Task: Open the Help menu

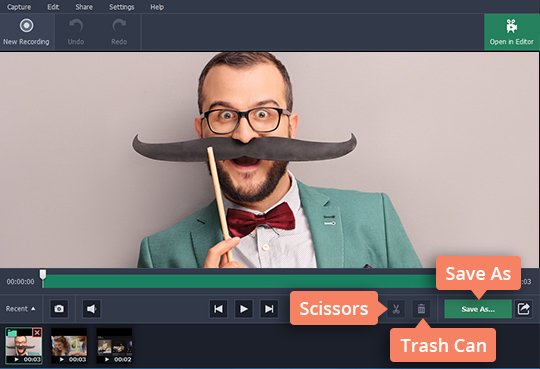Action: (x=157, y=7)
